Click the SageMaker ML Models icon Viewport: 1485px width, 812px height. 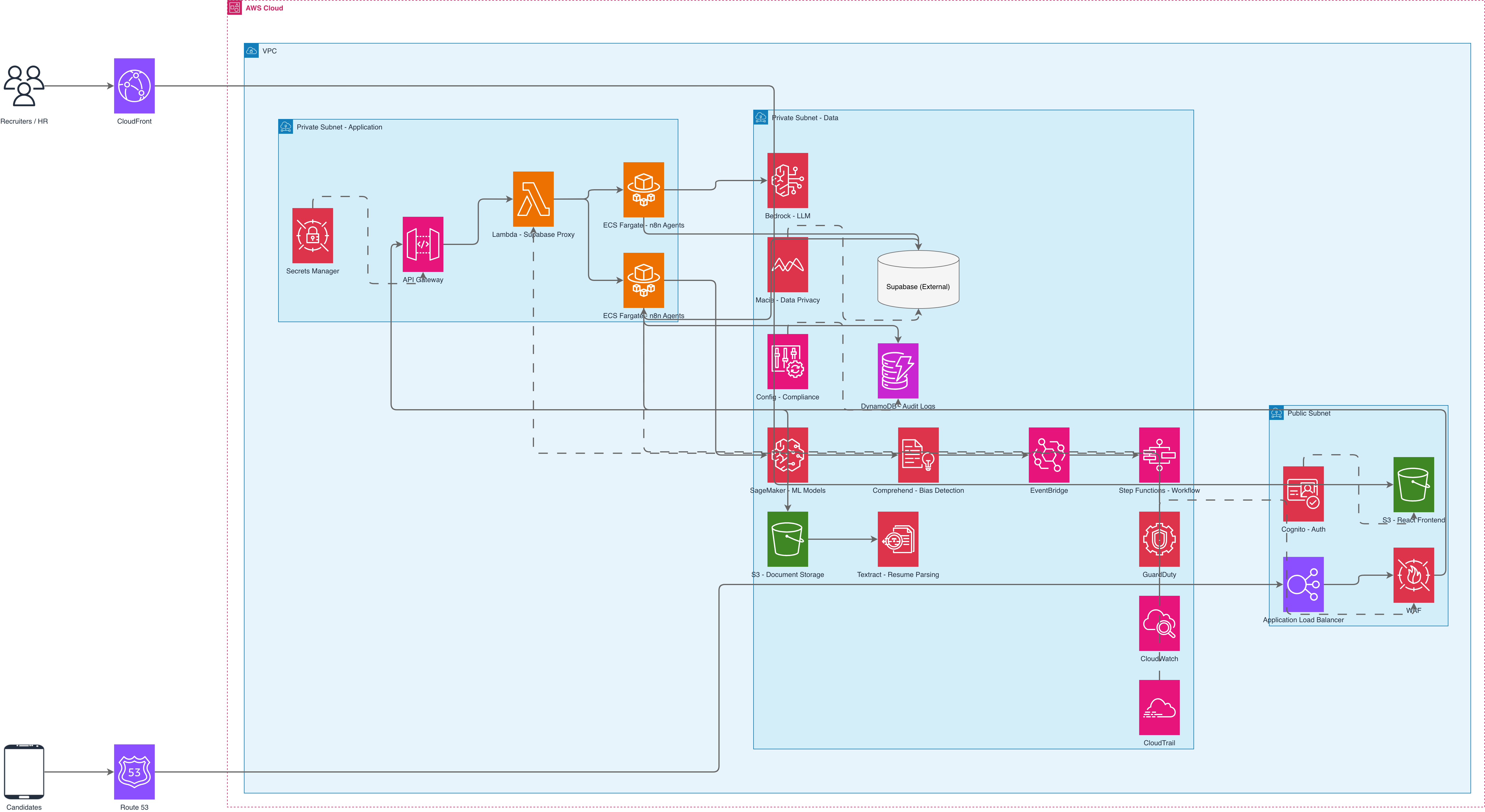pos(788,455)
